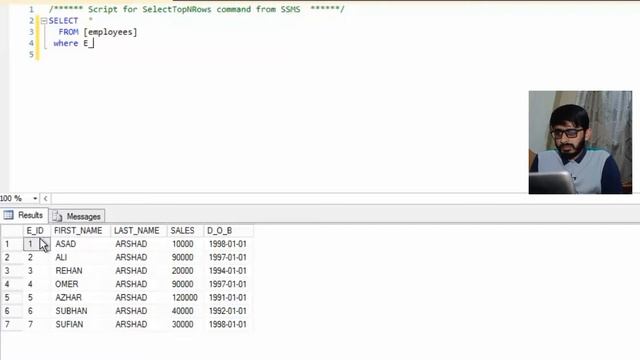
Task: Click the E_ID column header
Action: (36, 231)
